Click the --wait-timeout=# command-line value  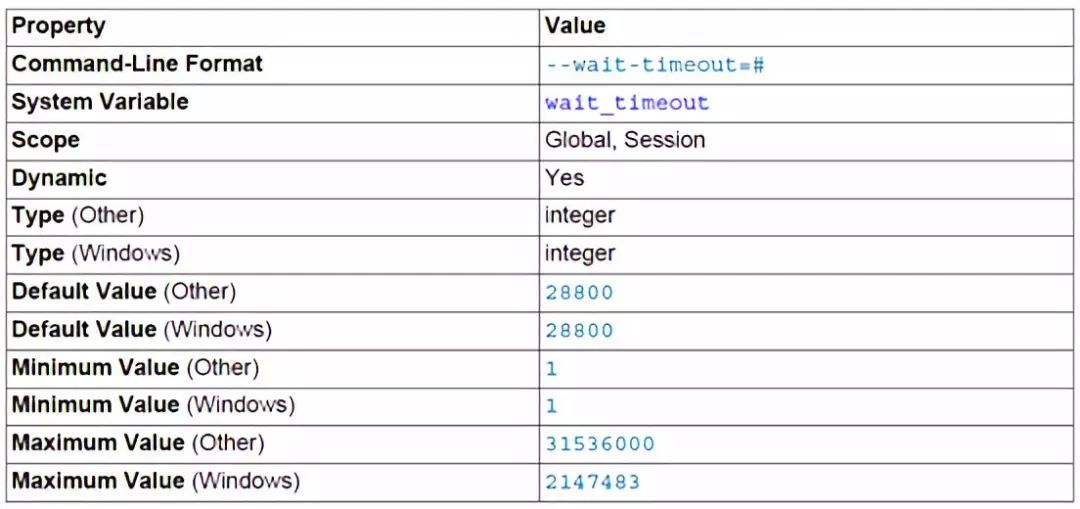pyautogui.click(x=654, y=65)
